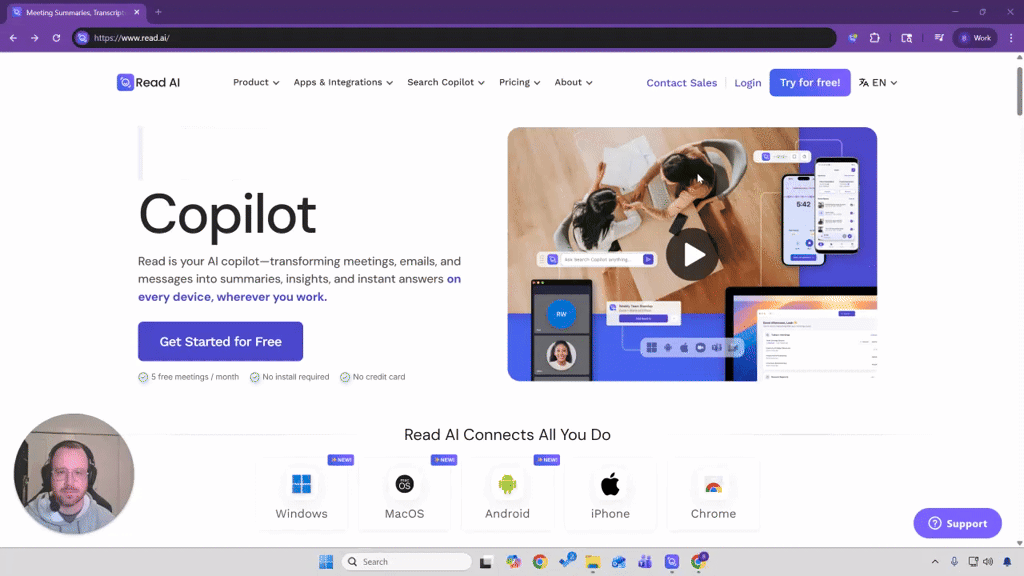This screenshot has width=1024, height=576.
Task: Open the Windows Start menu
Action: (326, 562)
